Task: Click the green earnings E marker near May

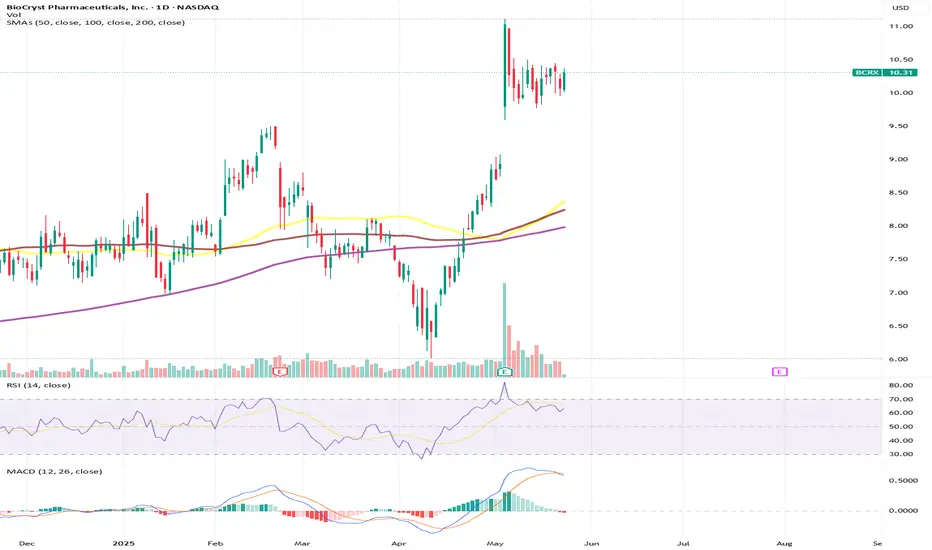Action: 505,372
